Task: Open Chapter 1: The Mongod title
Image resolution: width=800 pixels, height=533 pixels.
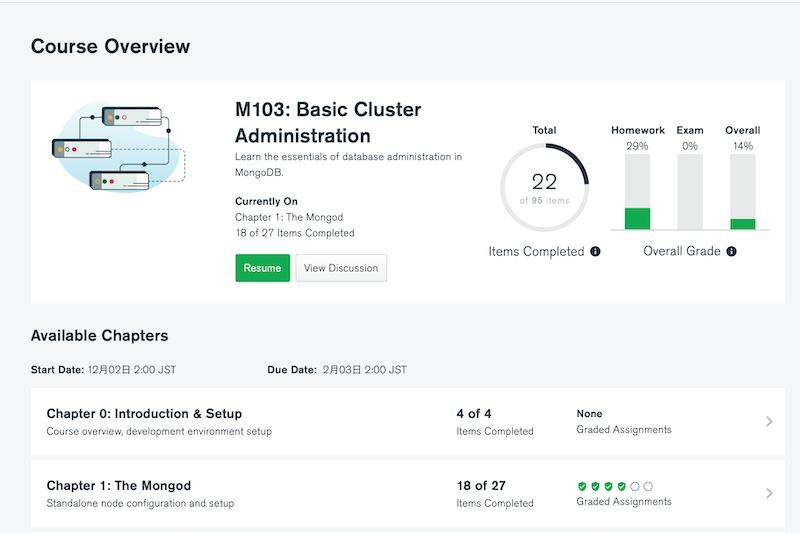Action: [118, 486]
